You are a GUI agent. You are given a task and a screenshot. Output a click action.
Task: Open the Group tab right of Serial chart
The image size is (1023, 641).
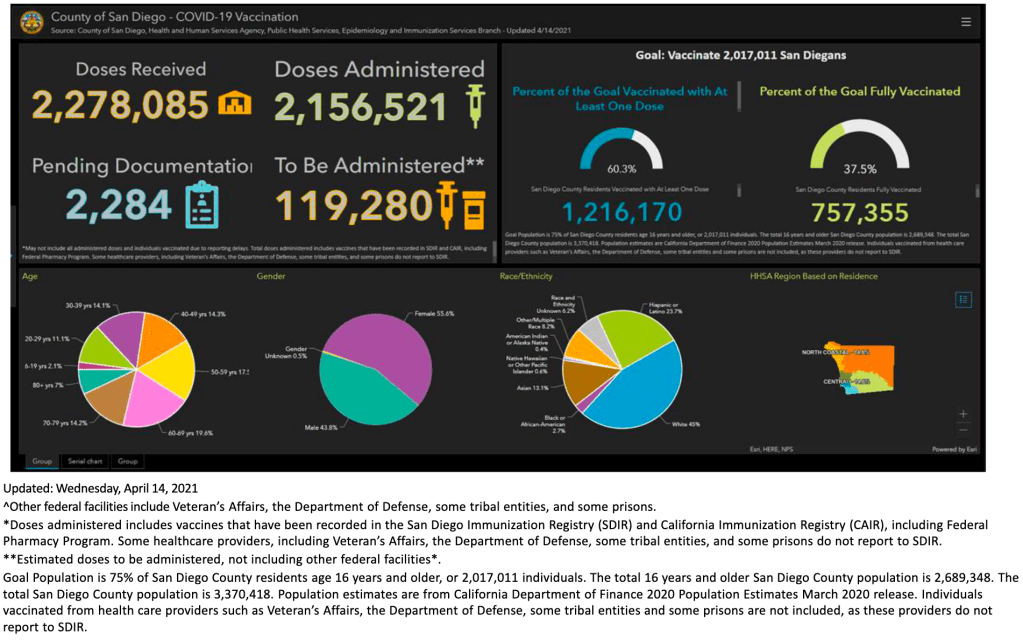pos(128,461)
